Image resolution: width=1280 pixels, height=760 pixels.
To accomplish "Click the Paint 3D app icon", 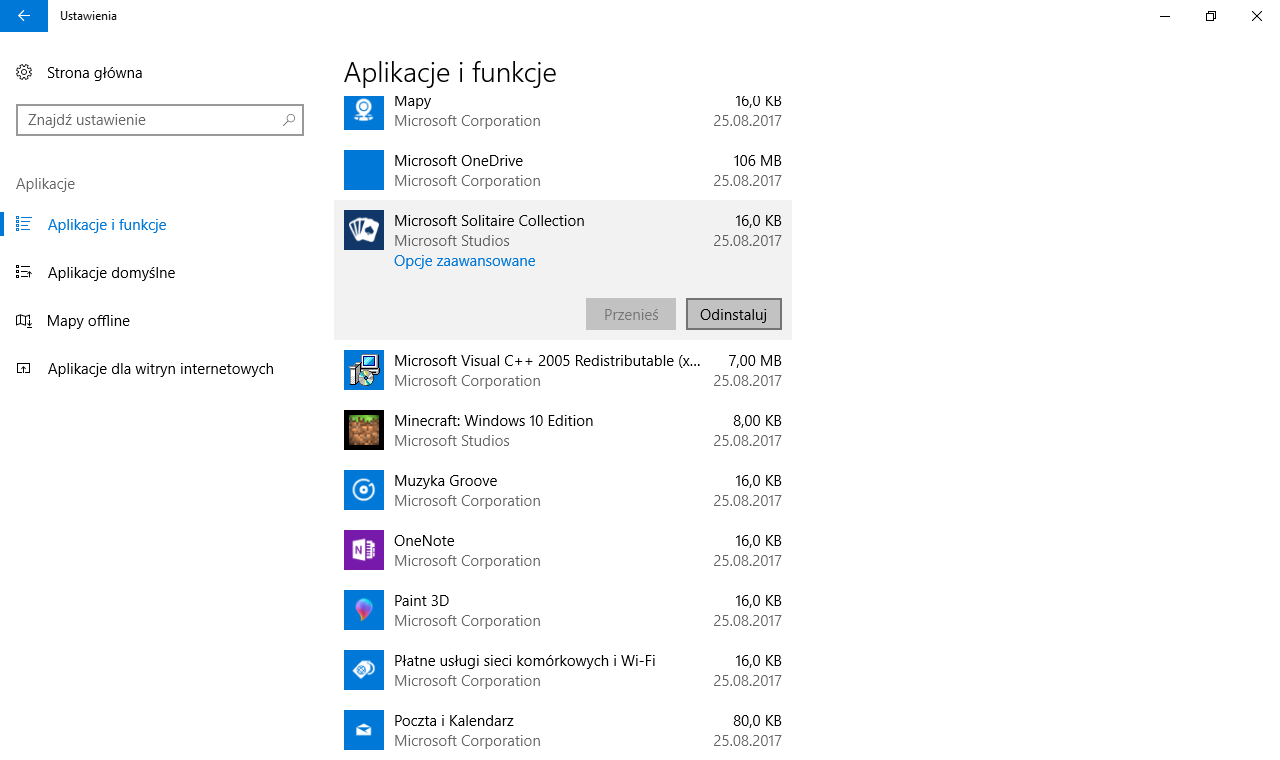I will (364, 610).
